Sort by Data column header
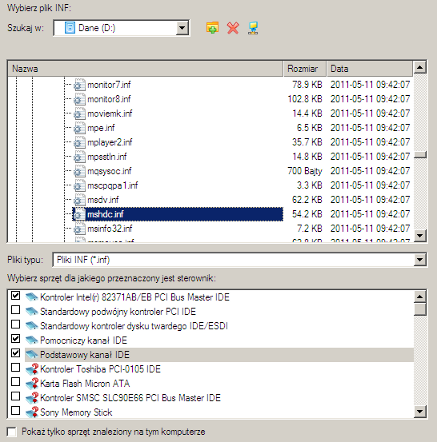Viewport: 437px width, 442px height. pos(369,69)
